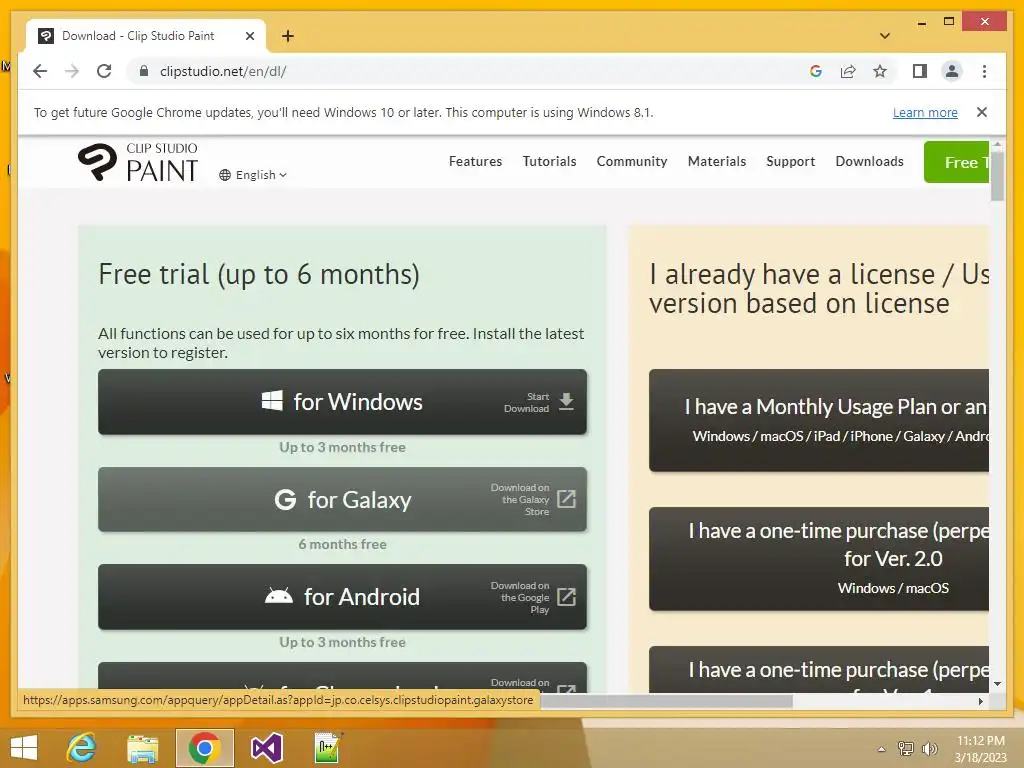Click the Learn more link
This screenshot has height=768, width=1024.
point(925,112)
